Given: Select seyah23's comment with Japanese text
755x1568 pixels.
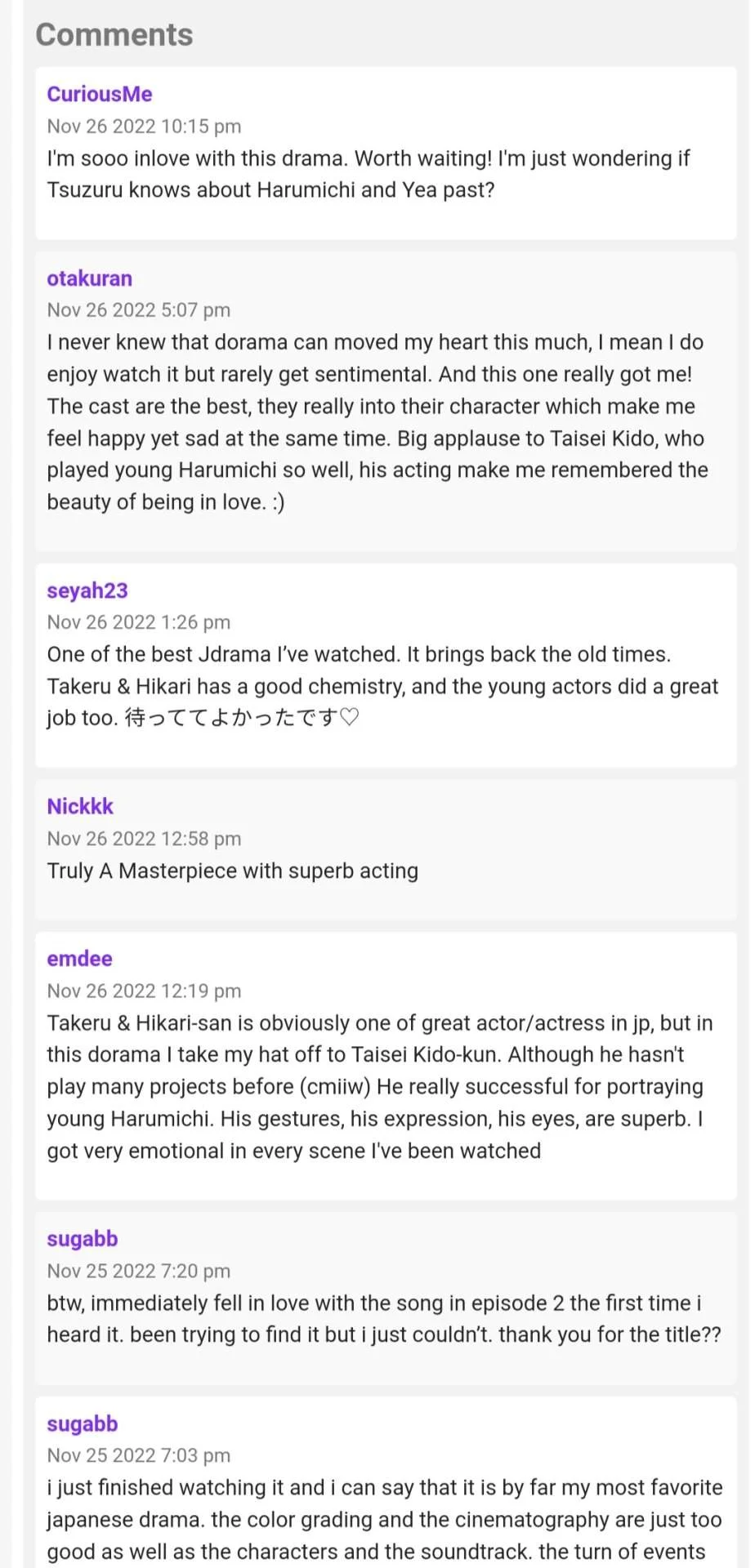Looking at the screenshot, I should pos(382,686).
